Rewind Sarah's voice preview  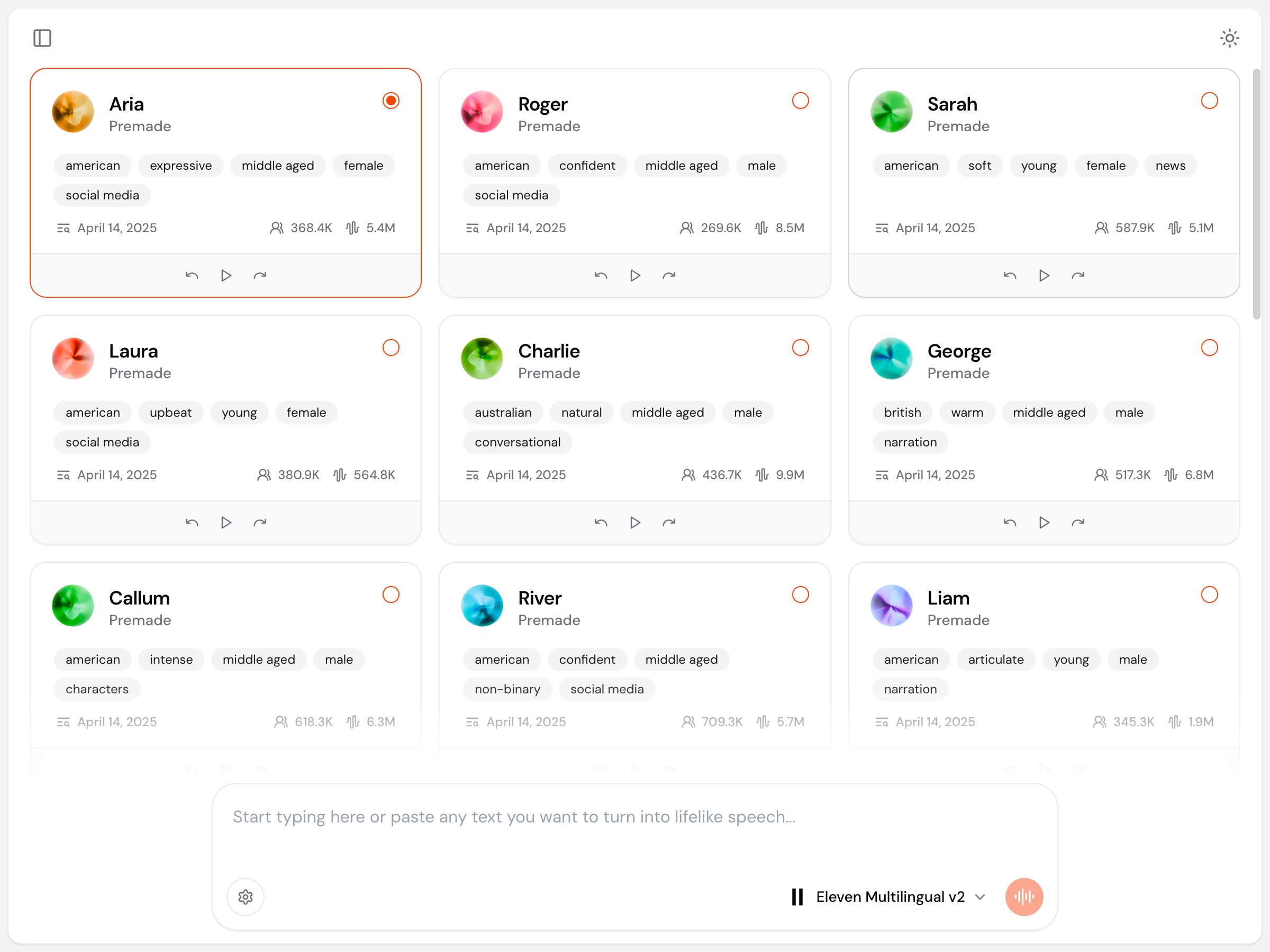point(1010,276)
